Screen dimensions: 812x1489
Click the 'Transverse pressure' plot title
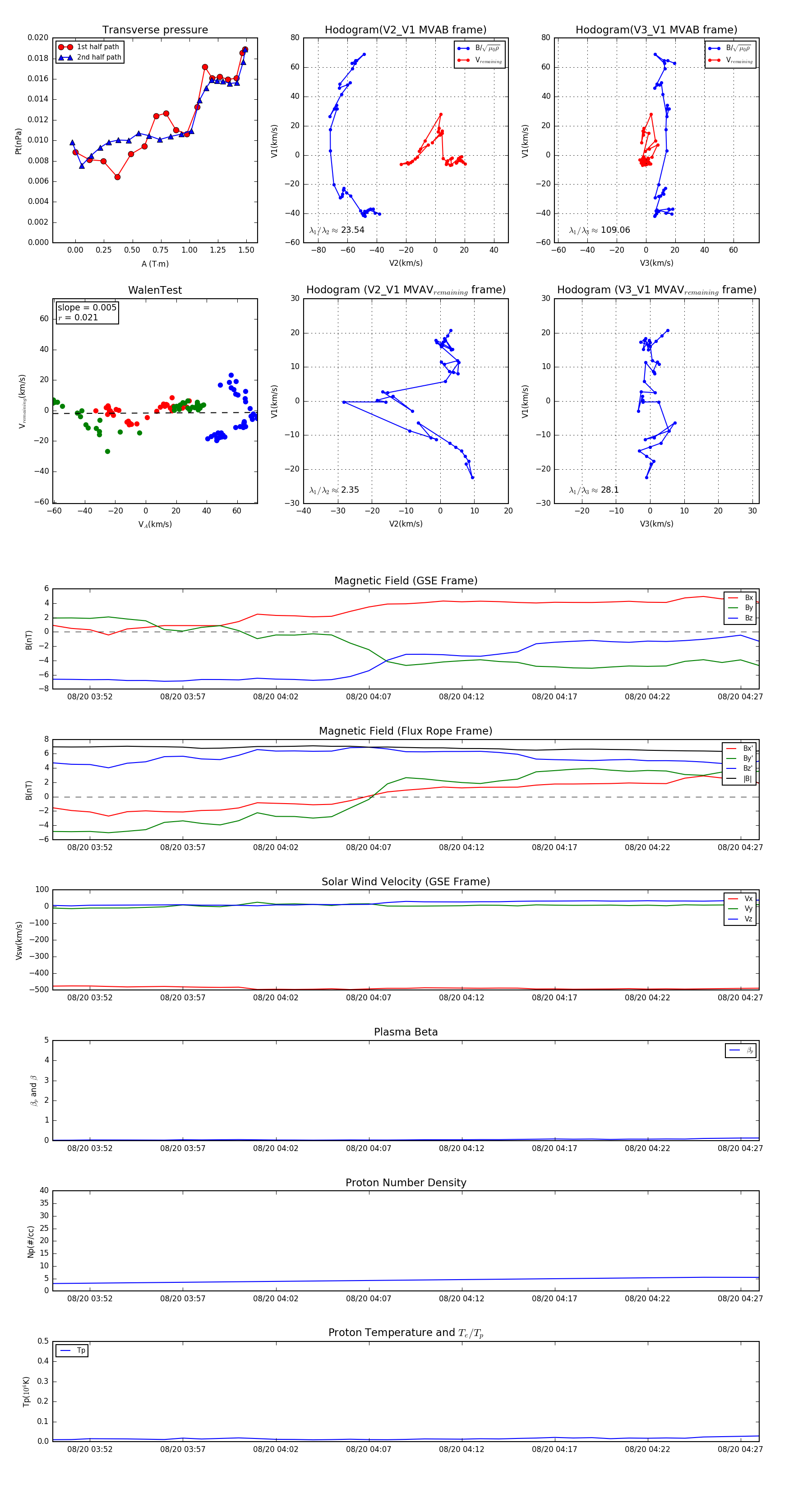click(x=155, y=30)
